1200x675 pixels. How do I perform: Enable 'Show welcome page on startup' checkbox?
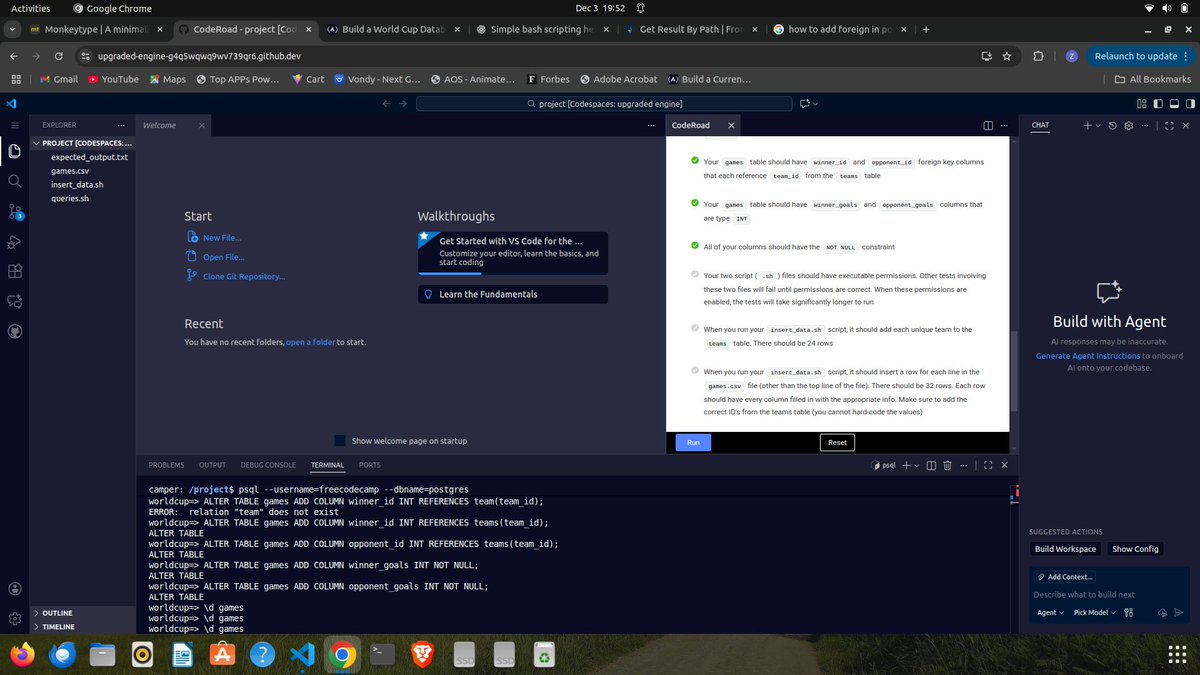[x=340, y=440]
